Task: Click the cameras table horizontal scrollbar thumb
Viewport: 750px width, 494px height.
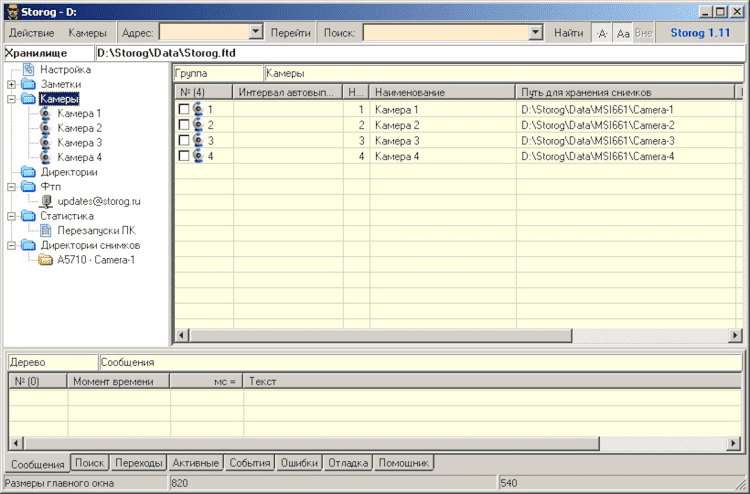Action: (x=381, y=335)
